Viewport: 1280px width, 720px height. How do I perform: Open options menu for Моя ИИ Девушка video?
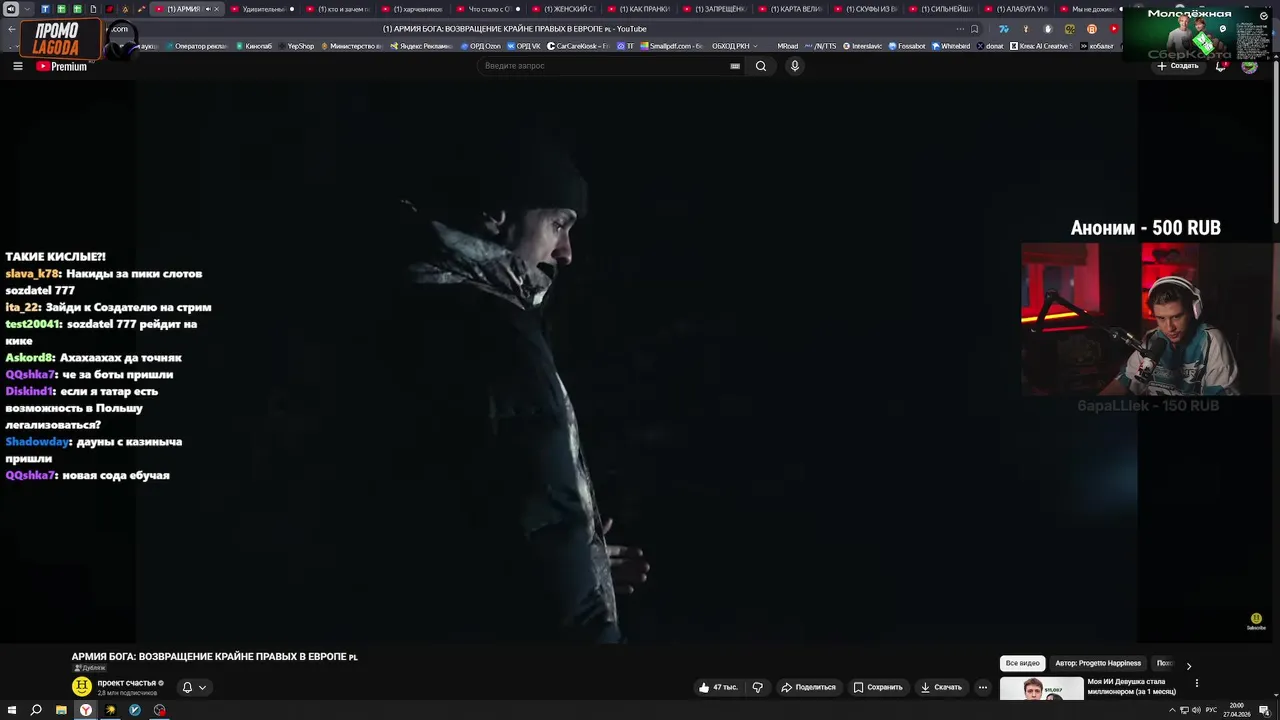tap(1196, 683)
